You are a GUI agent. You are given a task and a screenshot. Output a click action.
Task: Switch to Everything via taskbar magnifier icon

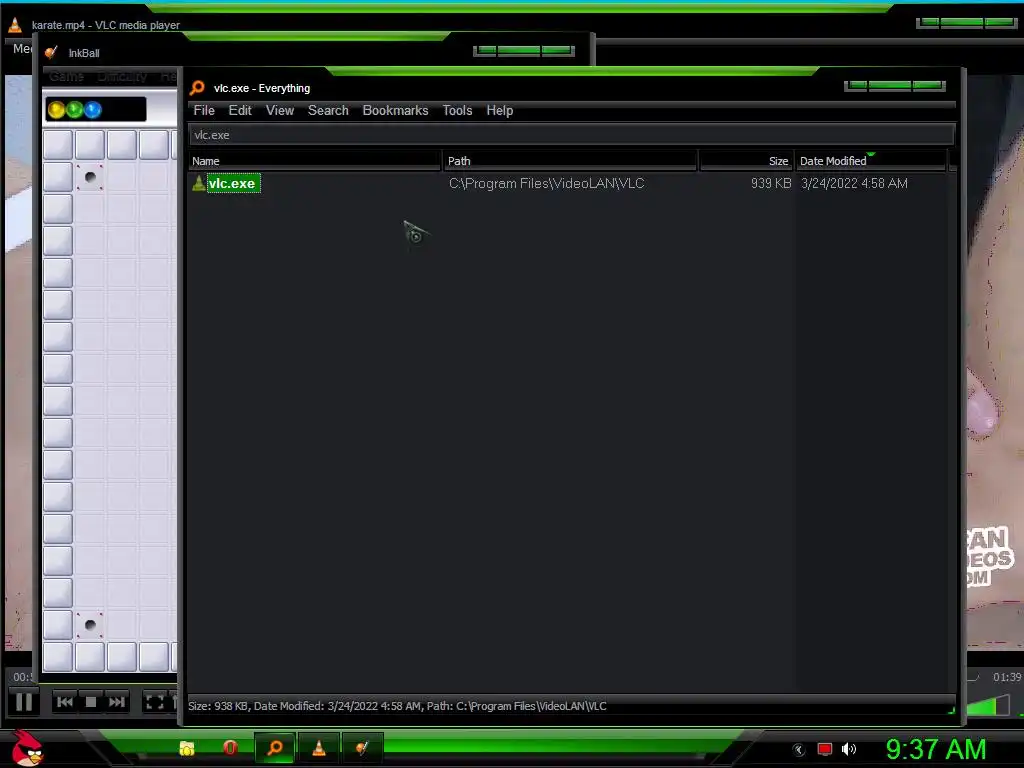point(275,748)
